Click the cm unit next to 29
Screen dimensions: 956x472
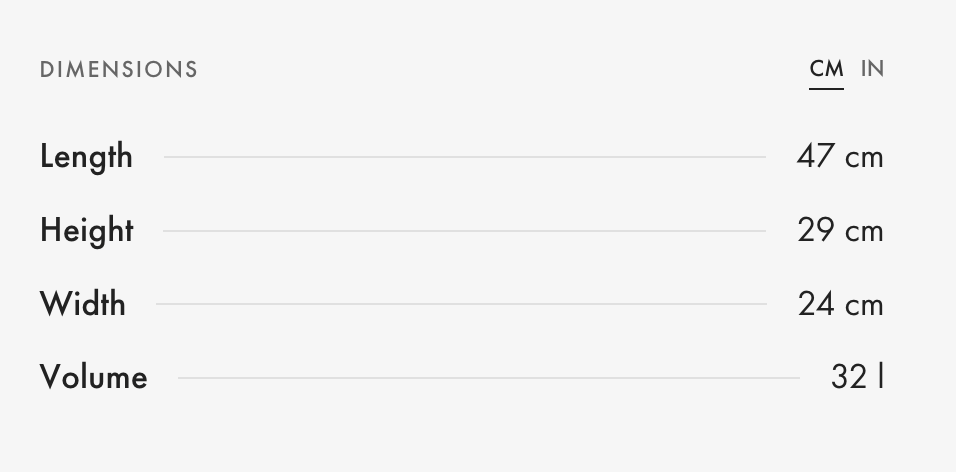click(x=864, y=232)
